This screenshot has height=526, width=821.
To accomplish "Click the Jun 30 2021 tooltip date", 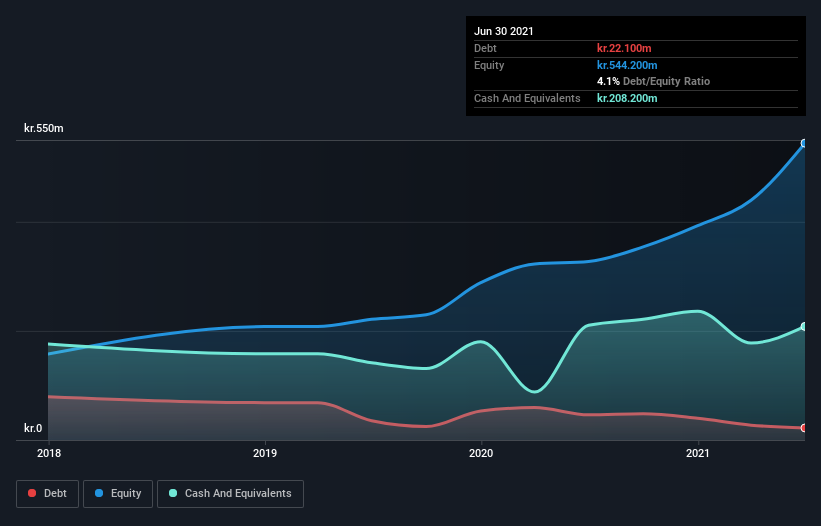I will pyautogui.click(x=504, y=31).
